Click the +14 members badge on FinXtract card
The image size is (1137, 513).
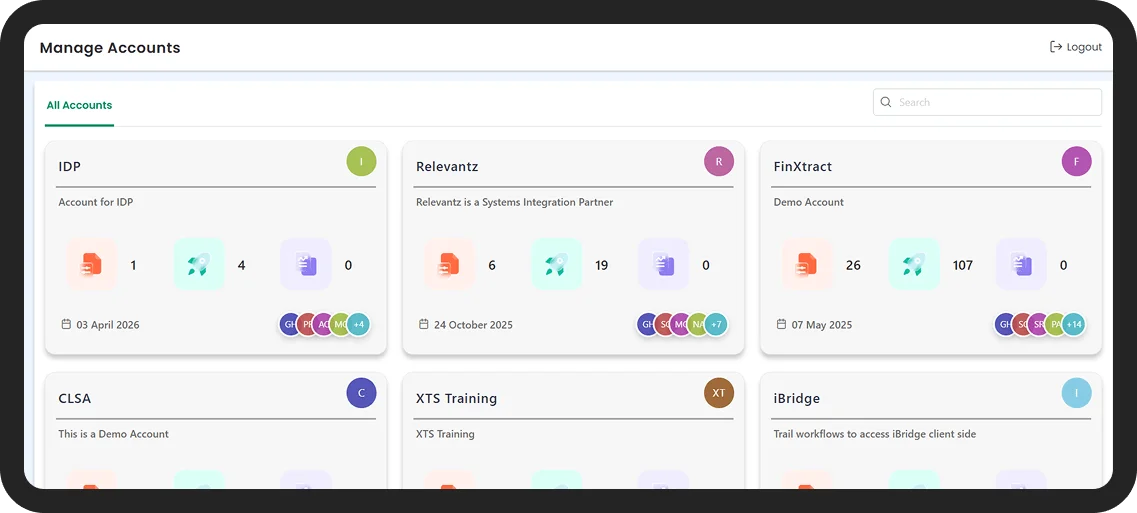pos(1073,324)
